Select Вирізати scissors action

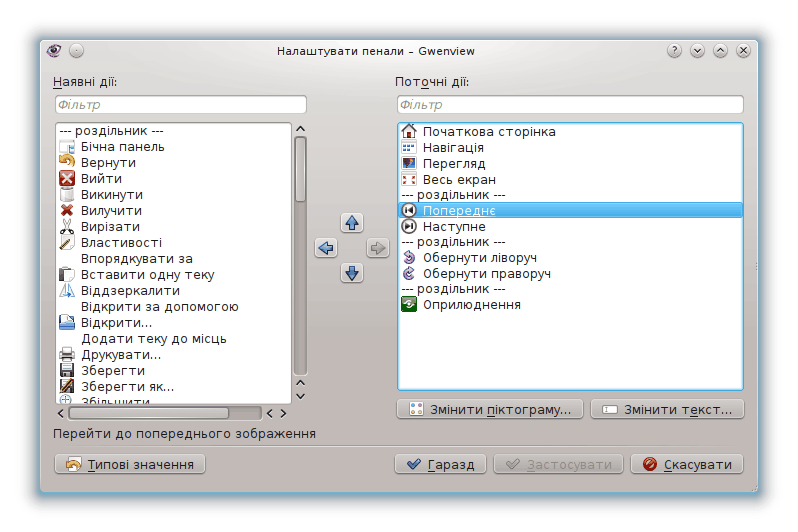pos(108,226)
